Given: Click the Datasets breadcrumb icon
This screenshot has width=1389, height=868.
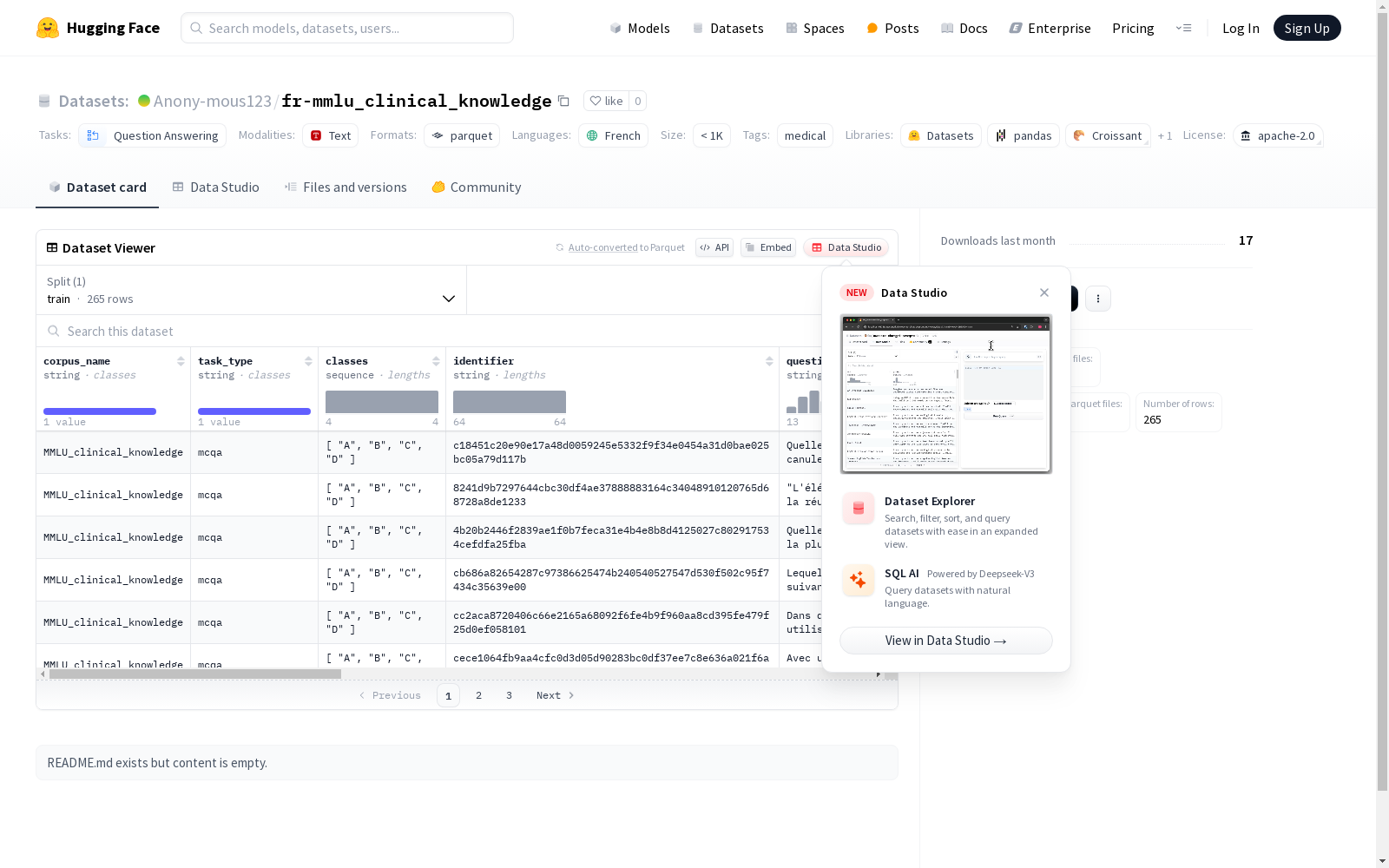Looking at the screenshot, I should coord(44,101).
